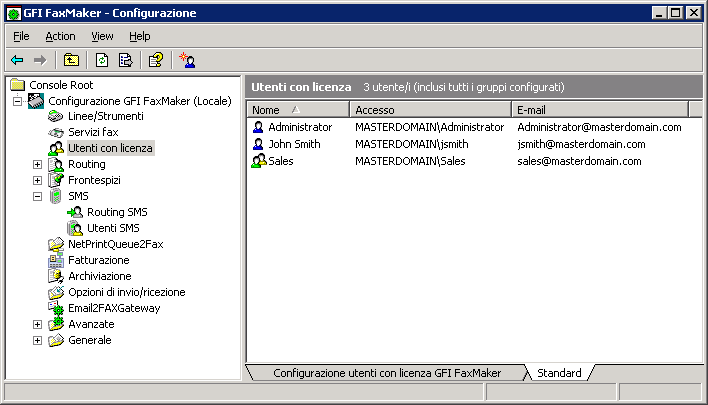The height and width of the screenshot is (405, 708).
Task: Click the MASTERDOMAIN\jsmith access cell
Action: [412, 144]
